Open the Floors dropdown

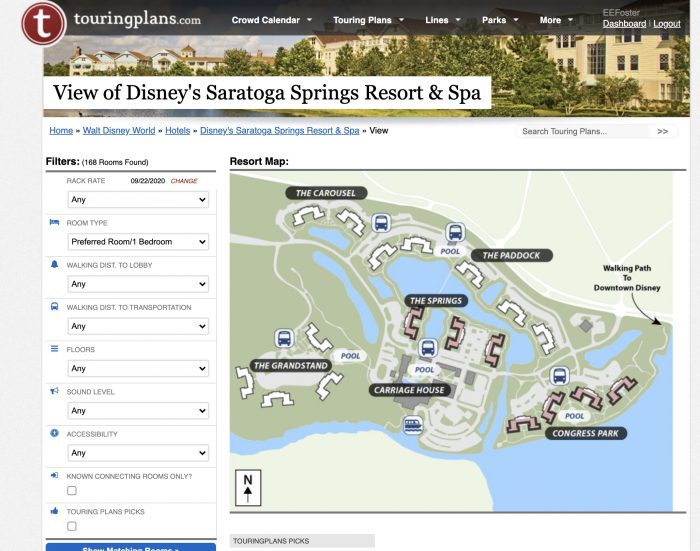point(138,368)
